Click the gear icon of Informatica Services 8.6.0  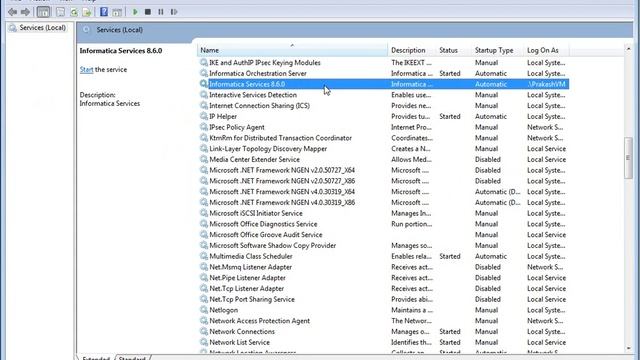(204, 84)
